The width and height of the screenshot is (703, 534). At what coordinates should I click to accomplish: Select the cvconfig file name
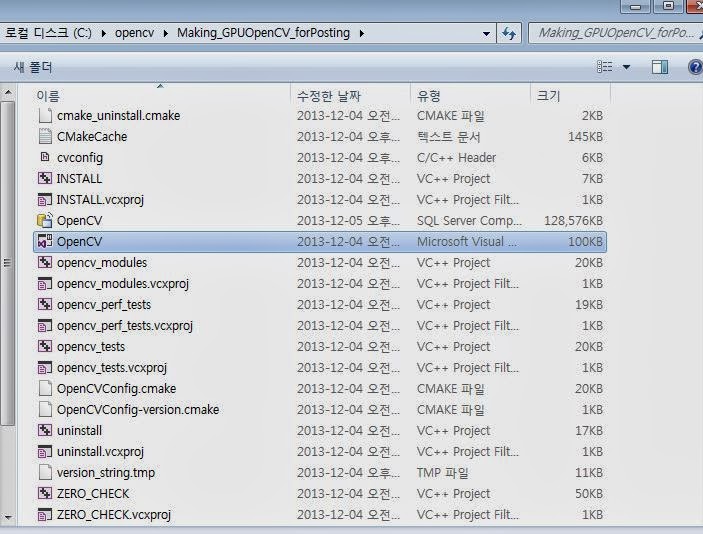tap(80, 157)
